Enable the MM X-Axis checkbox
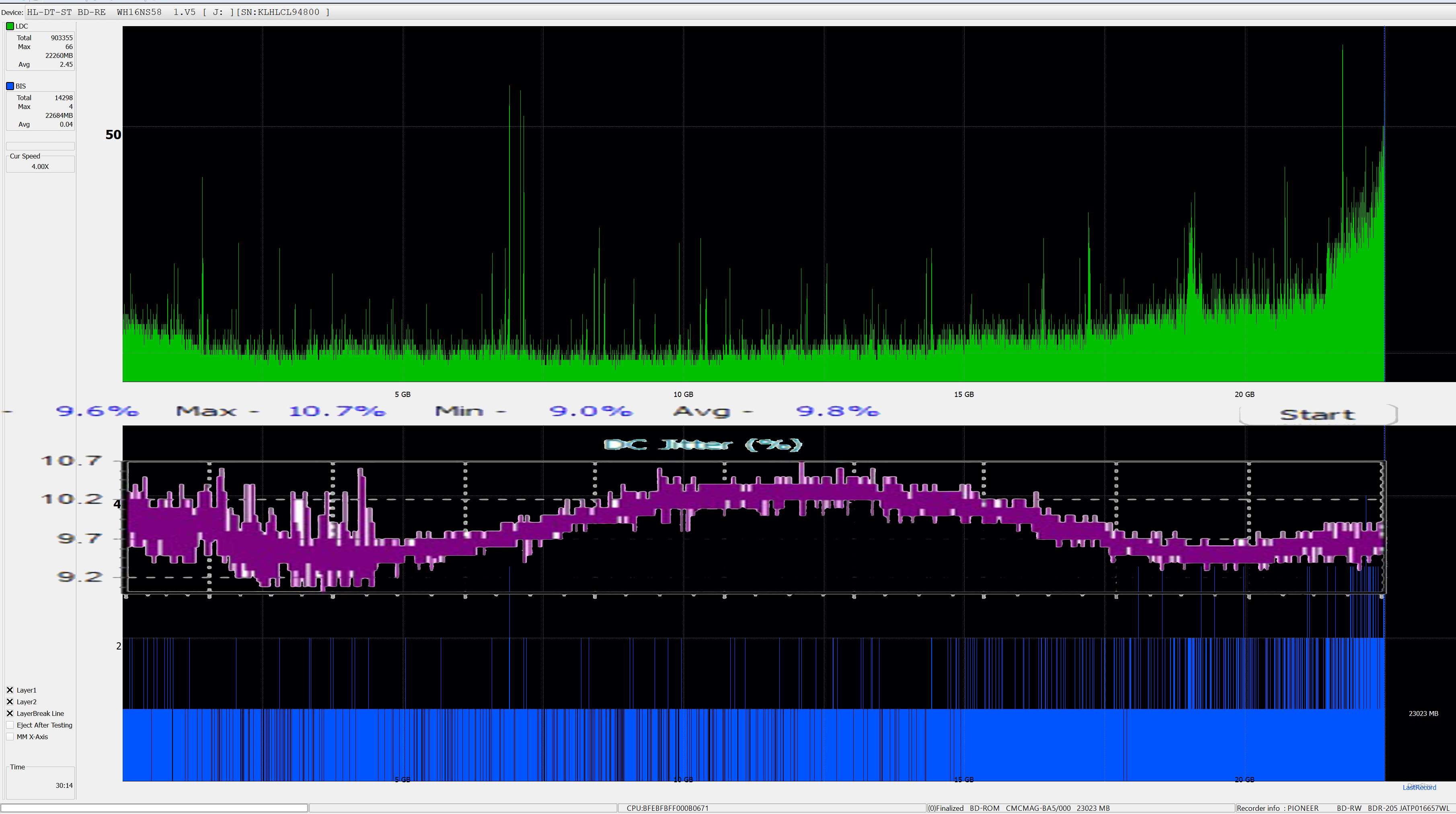1456x814 pixels. (x=10, y=737)
